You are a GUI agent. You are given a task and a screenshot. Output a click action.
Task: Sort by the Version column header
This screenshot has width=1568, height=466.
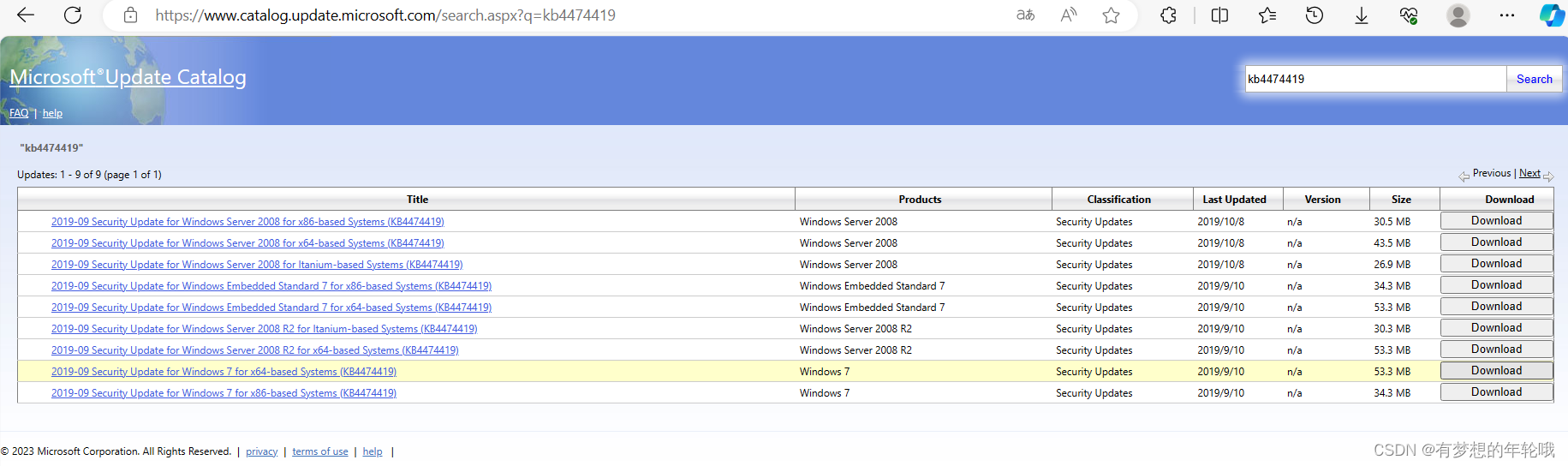click(1322, 200)
